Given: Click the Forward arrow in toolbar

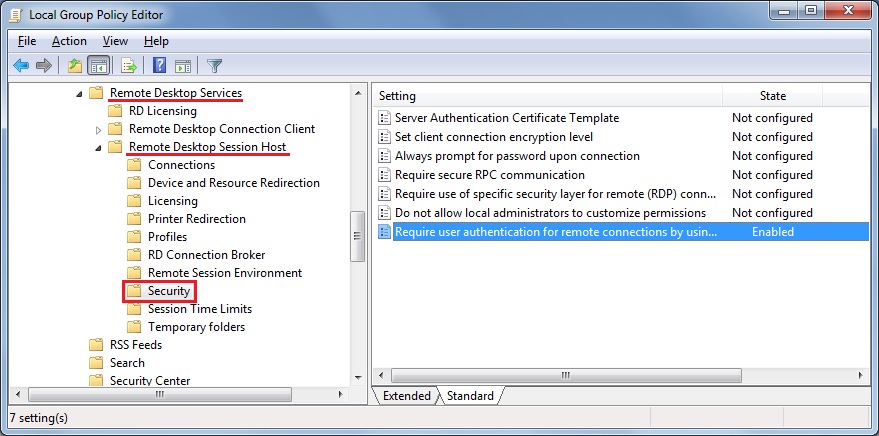Looking at the screenshot, I should coord(44,66).
